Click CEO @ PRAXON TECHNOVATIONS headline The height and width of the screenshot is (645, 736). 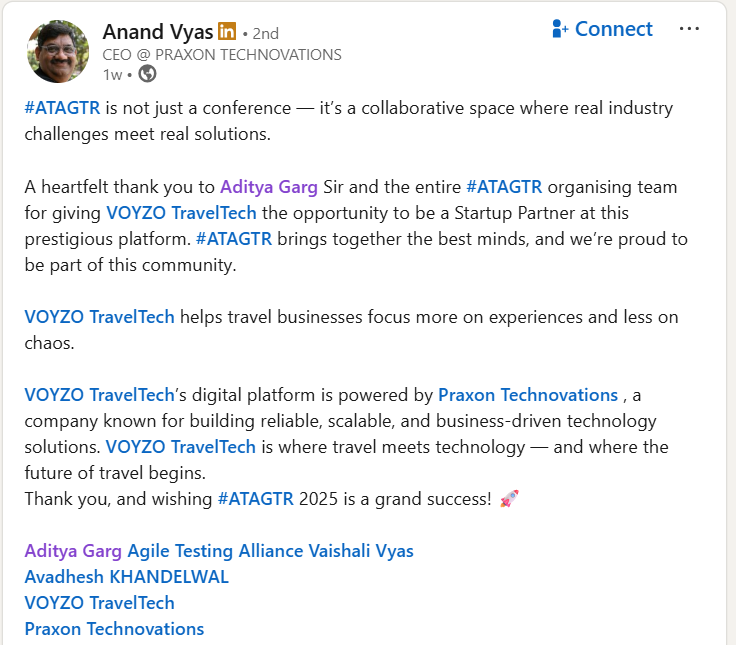pyautogui.click(x=222, y=55)
